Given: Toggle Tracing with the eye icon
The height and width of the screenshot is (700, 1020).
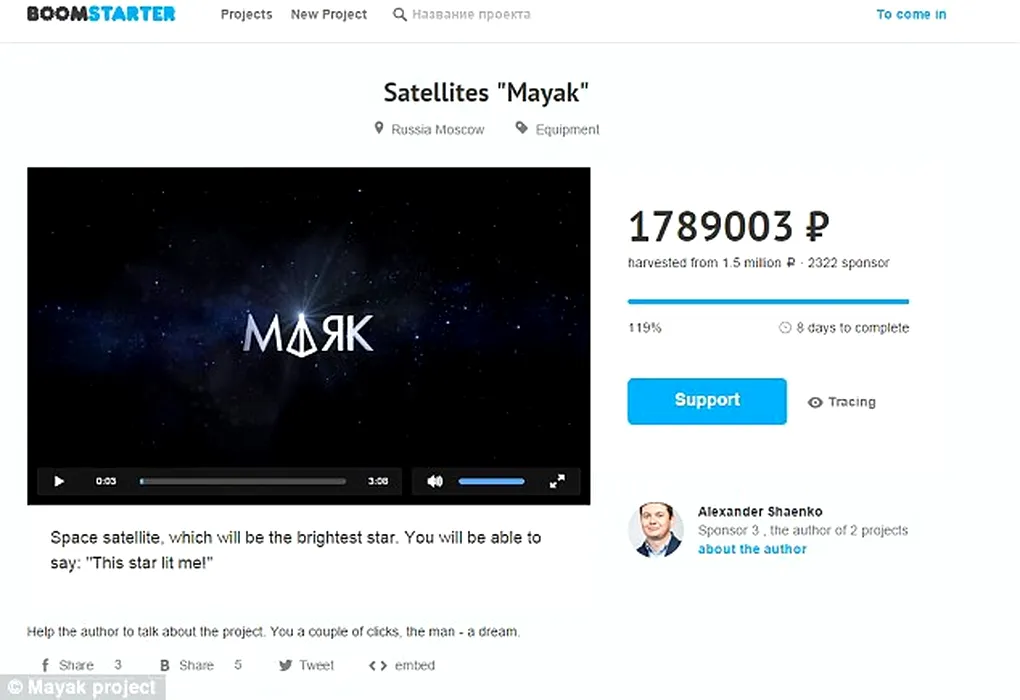Looking at the screenshot, I should pyautogui.click(x=815, y=403).
